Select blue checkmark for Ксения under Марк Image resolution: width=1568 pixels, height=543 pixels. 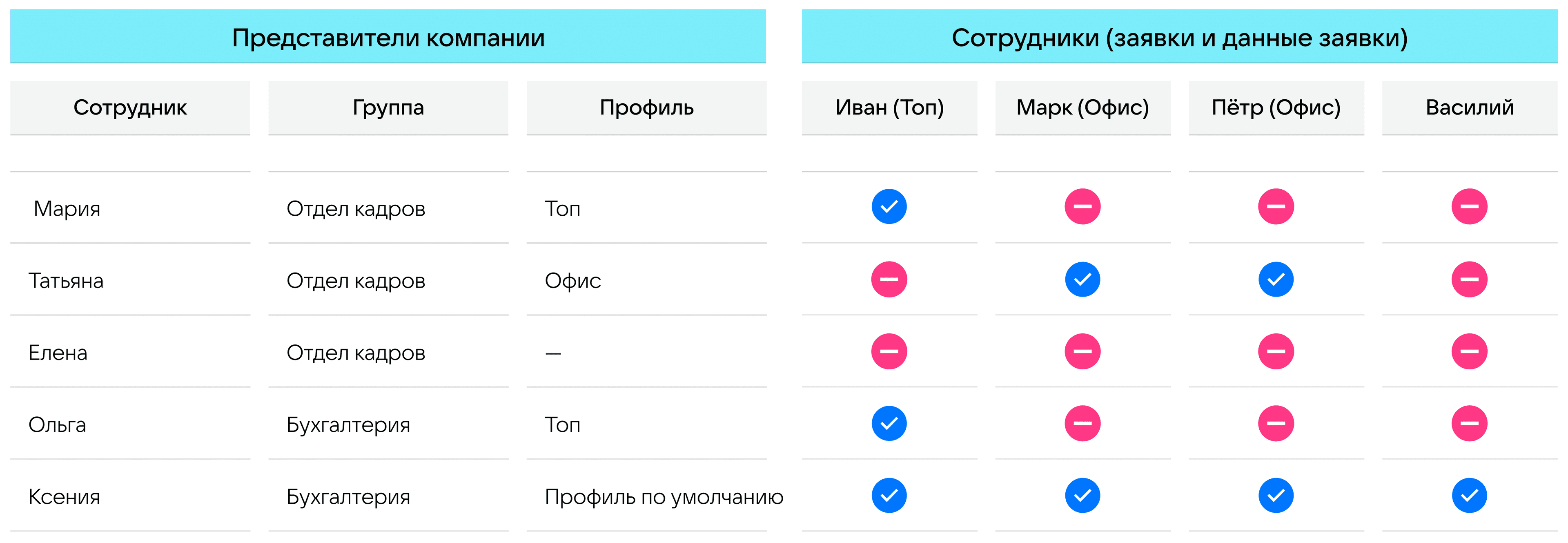point(1082,496)
